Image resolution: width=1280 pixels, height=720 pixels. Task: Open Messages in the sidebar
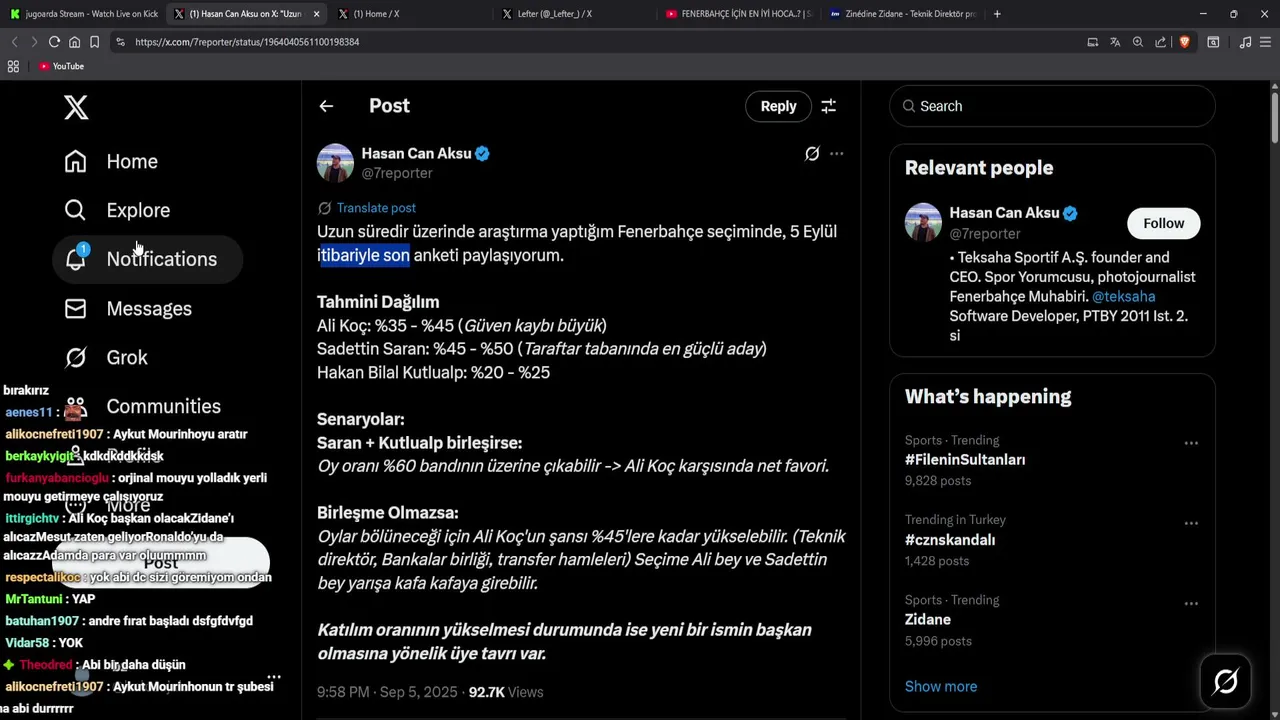coord(128,308)
